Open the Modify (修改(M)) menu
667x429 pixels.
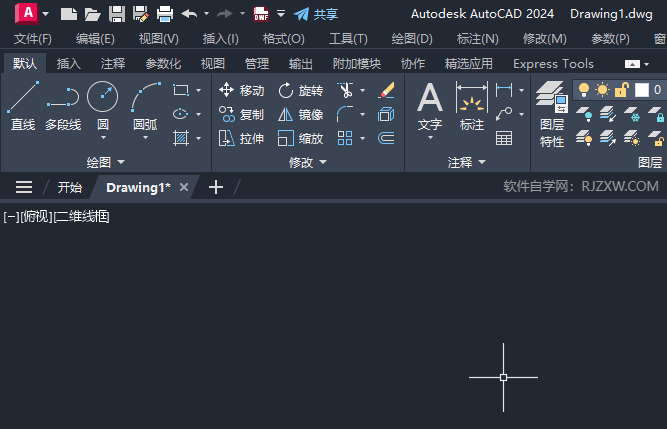[544, 39]
